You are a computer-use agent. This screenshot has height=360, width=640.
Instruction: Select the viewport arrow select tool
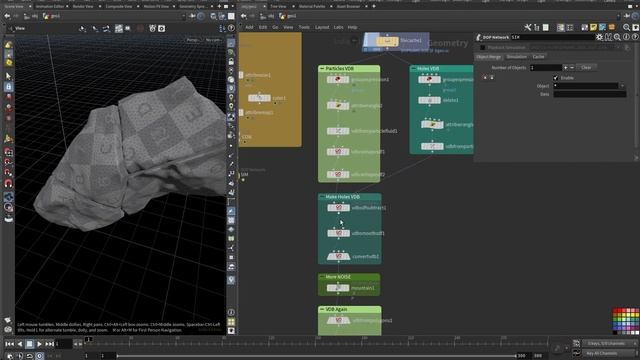tap(8, 76)
